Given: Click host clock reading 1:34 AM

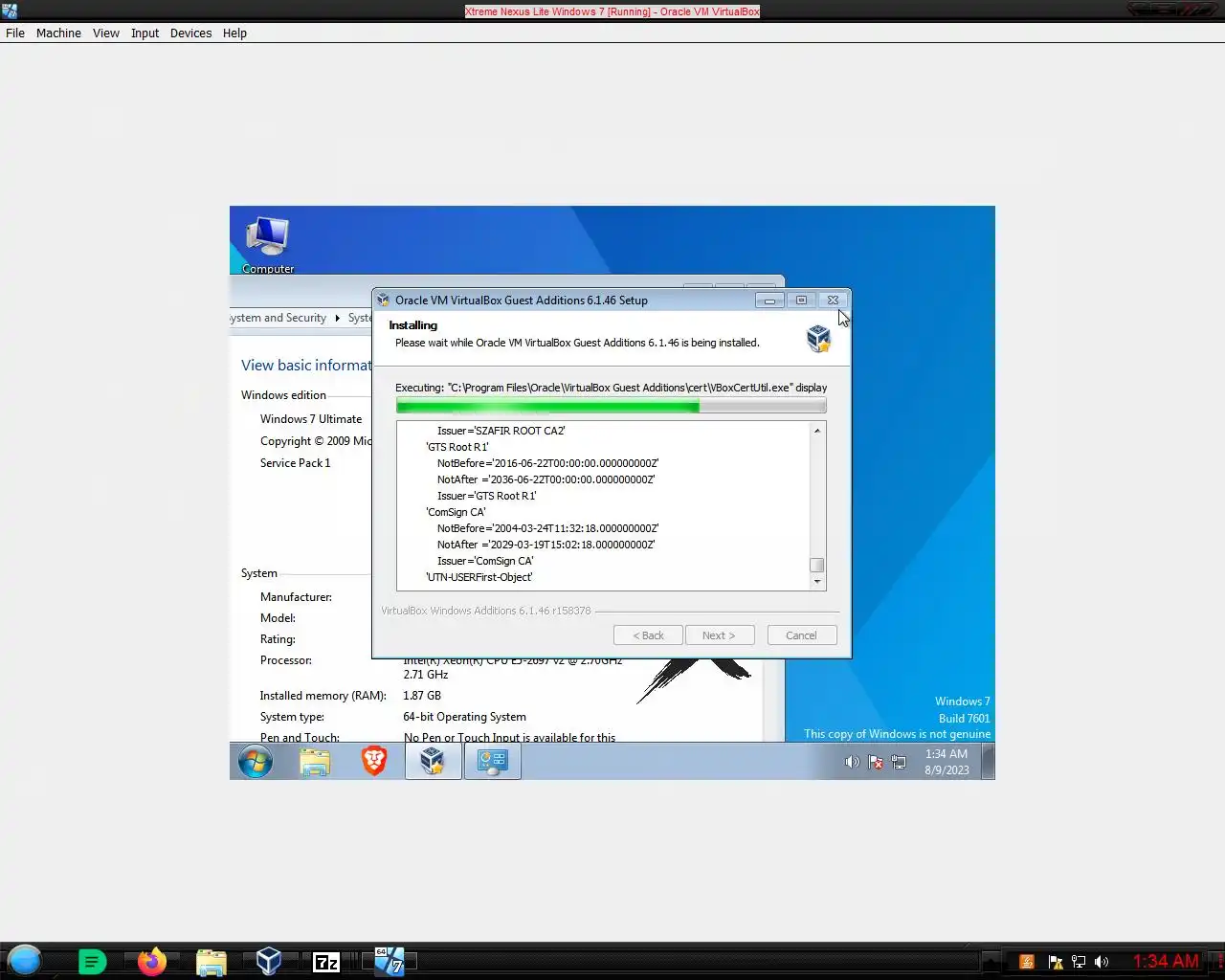Looking at the screenshot, I should (1166, 961).
